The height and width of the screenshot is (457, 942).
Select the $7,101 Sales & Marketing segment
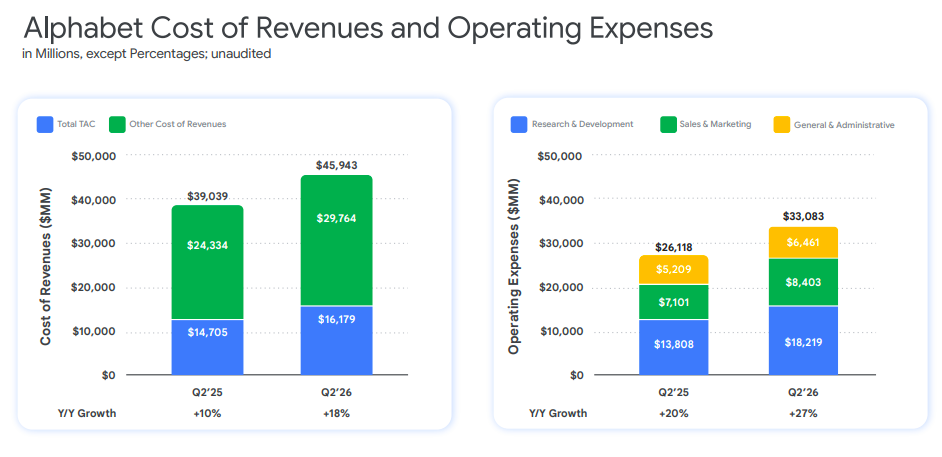click(673, 302)
